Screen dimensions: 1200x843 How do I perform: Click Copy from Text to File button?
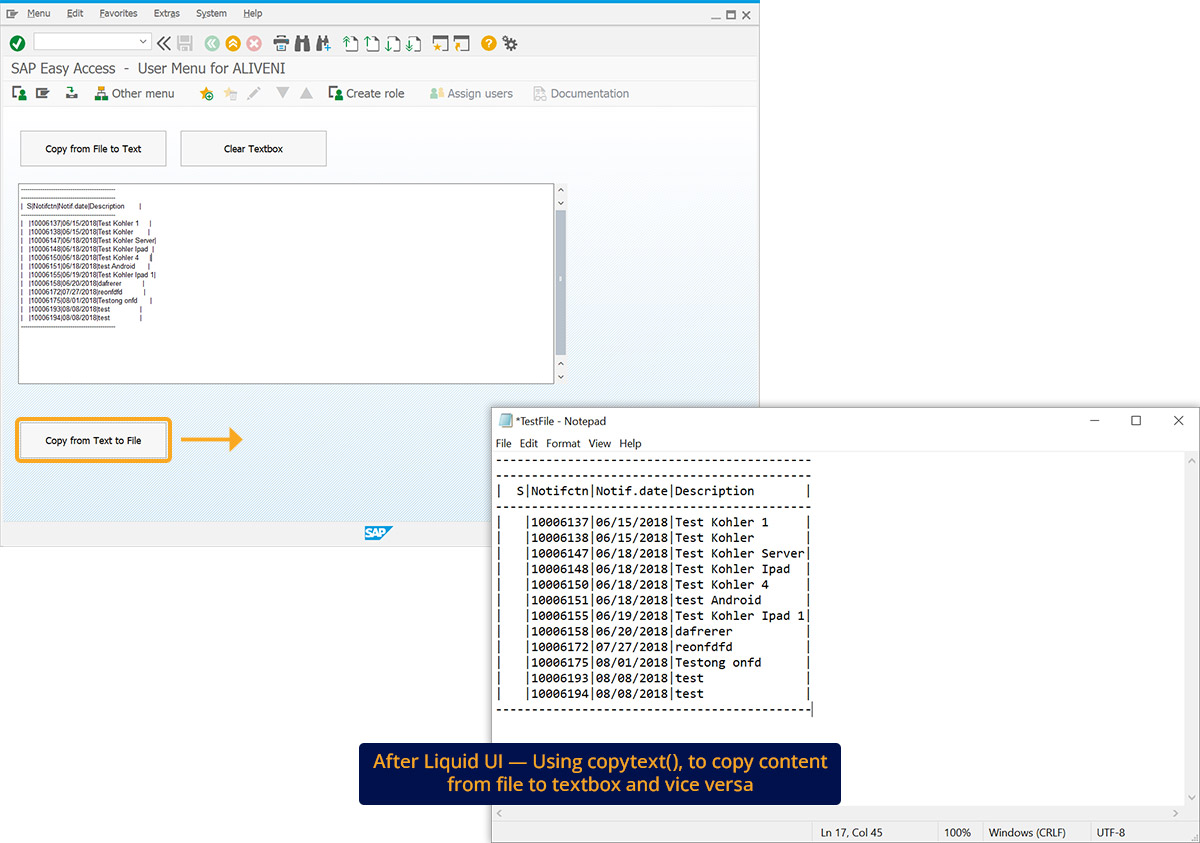coord(93,440)
